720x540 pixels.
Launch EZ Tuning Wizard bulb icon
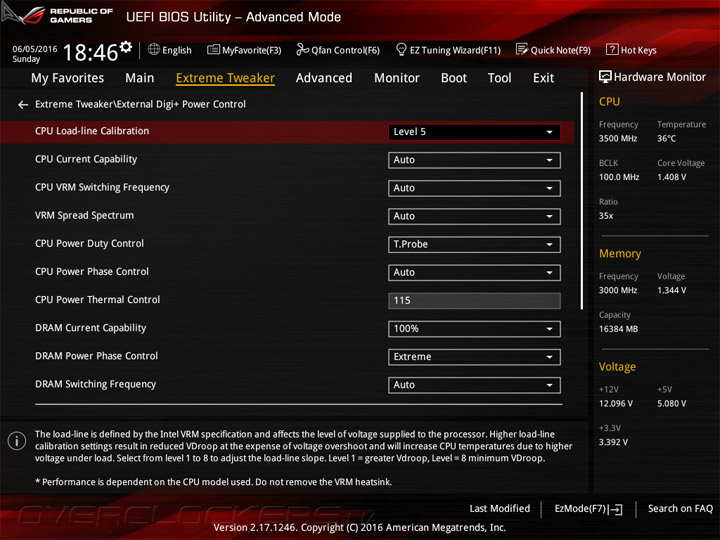click(401, 50)
